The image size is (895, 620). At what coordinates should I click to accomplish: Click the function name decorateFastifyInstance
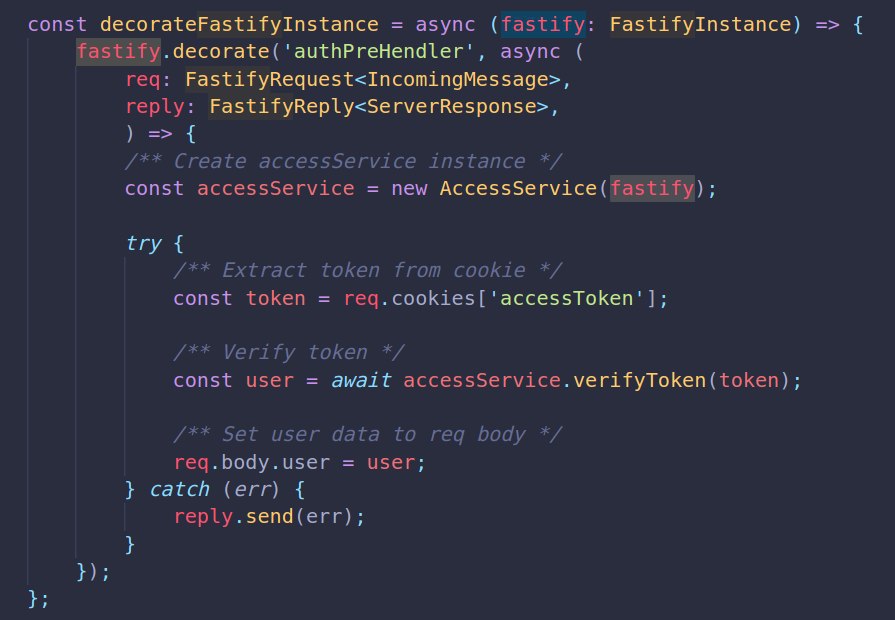tap(239, 25)
